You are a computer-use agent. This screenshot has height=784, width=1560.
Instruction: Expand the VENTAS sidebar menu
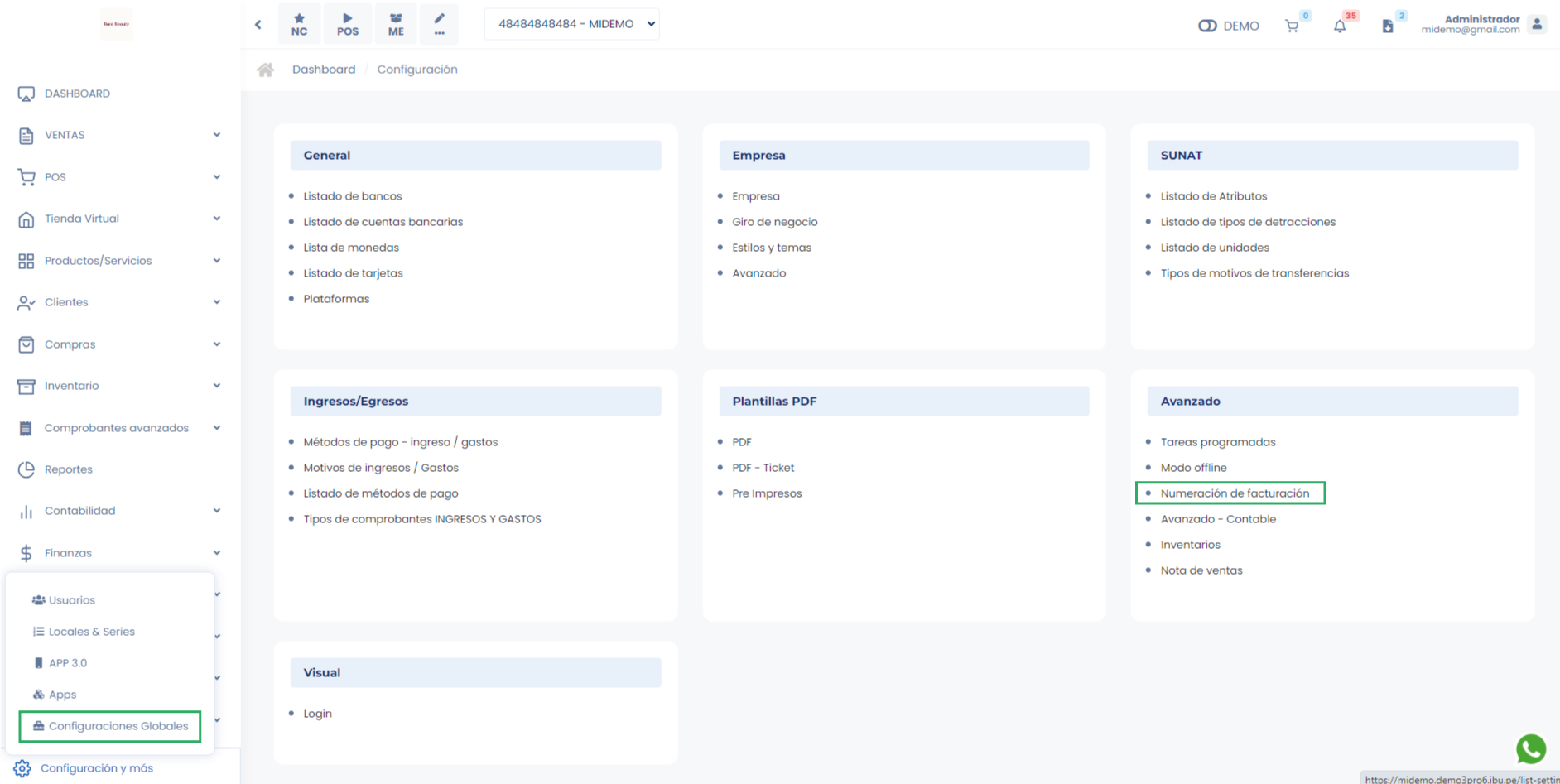click(x=118, y=135)
